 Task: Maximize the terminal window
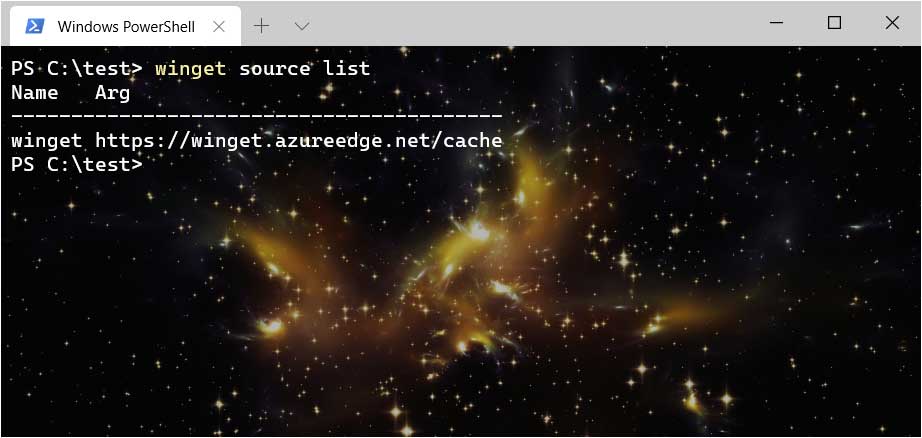click(834, 23)
